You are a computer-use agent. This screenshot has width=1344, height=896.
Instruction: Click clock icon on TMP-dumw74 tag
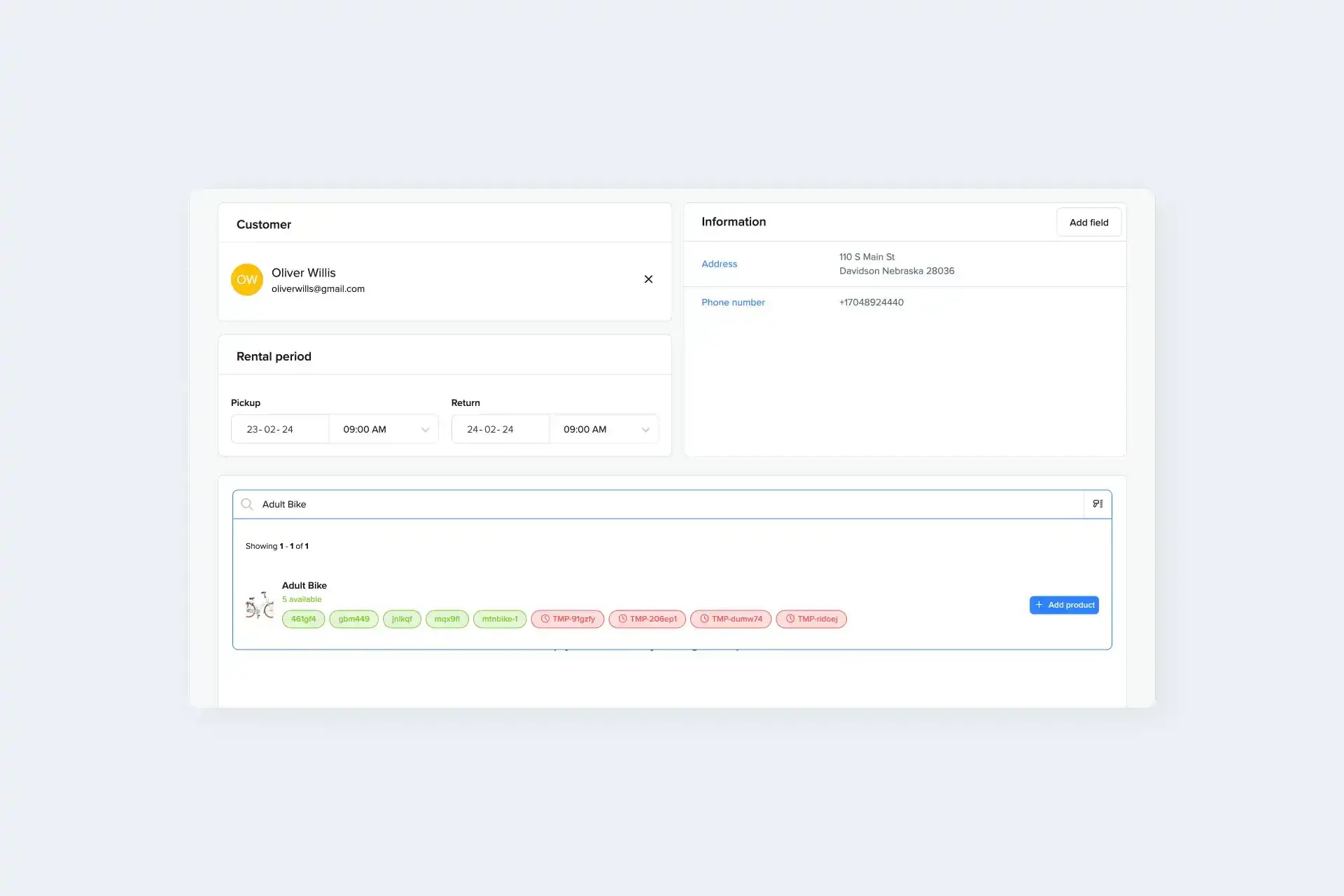(x=704, y=619)
